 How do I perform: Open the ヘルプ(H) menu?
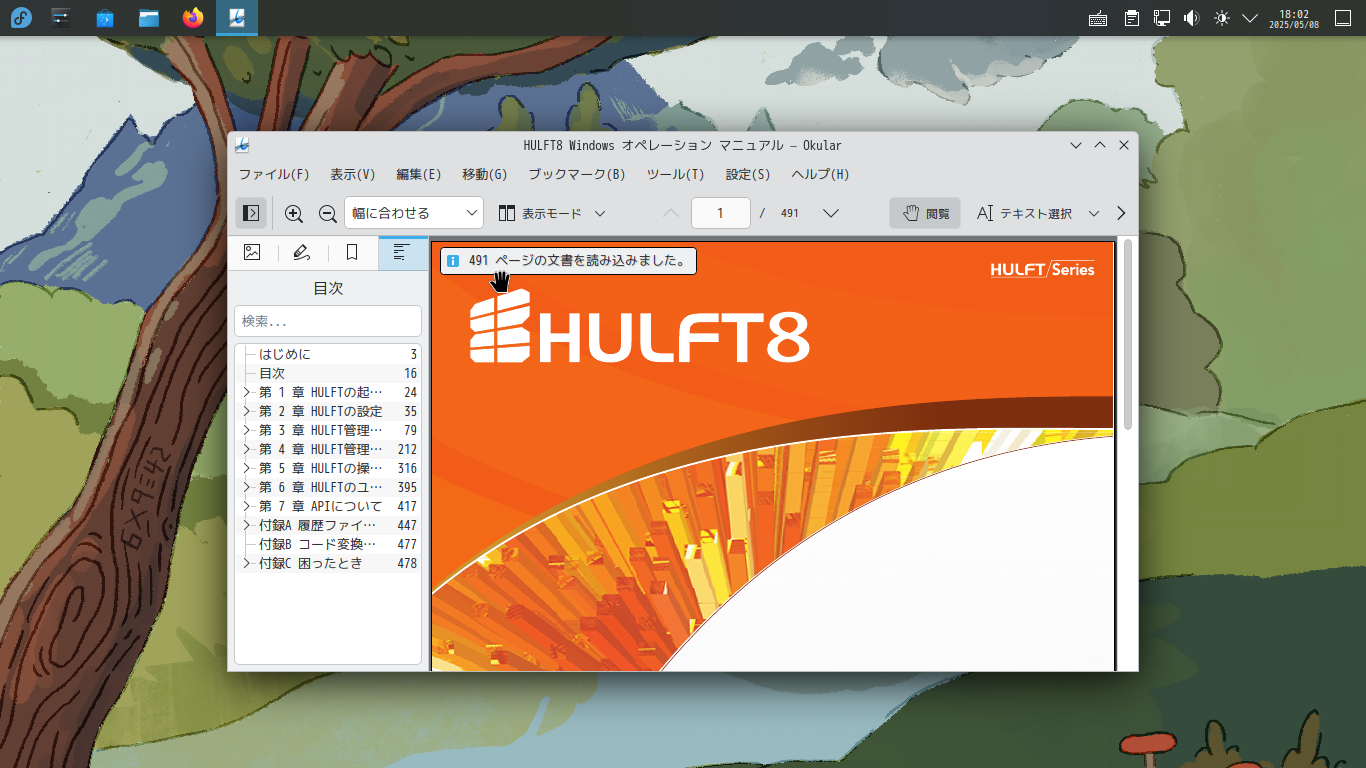click(x=821, y=174)
